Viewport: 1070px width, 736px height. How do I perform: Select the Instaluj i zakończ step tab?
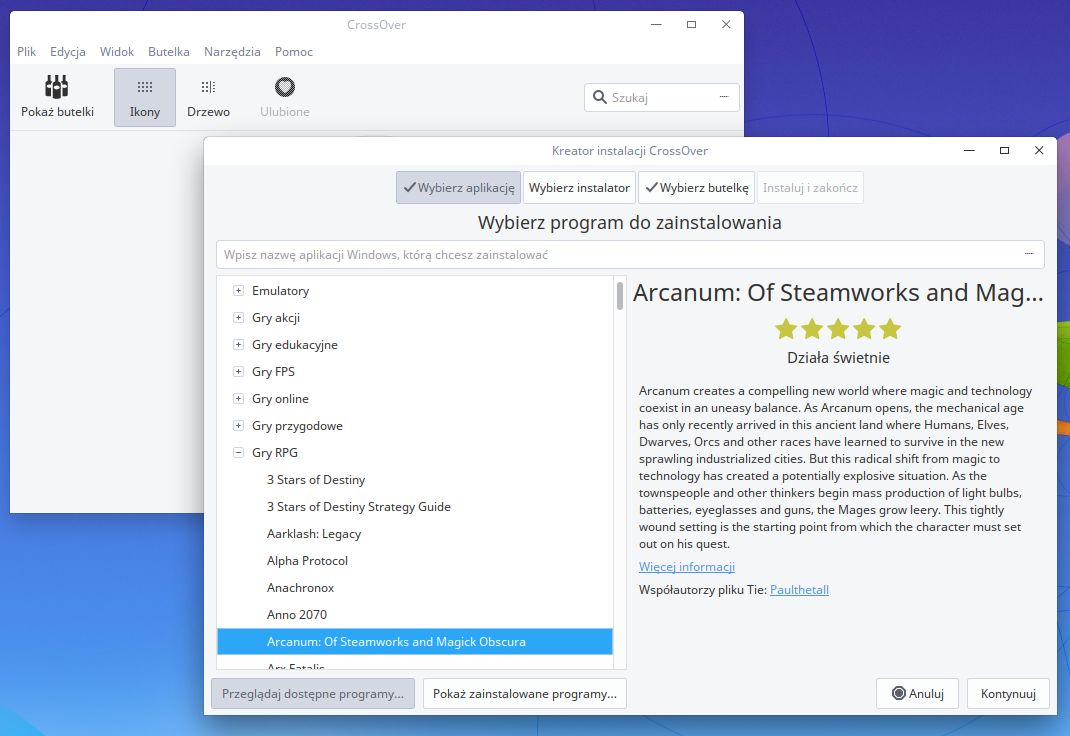tap(810, 188)
